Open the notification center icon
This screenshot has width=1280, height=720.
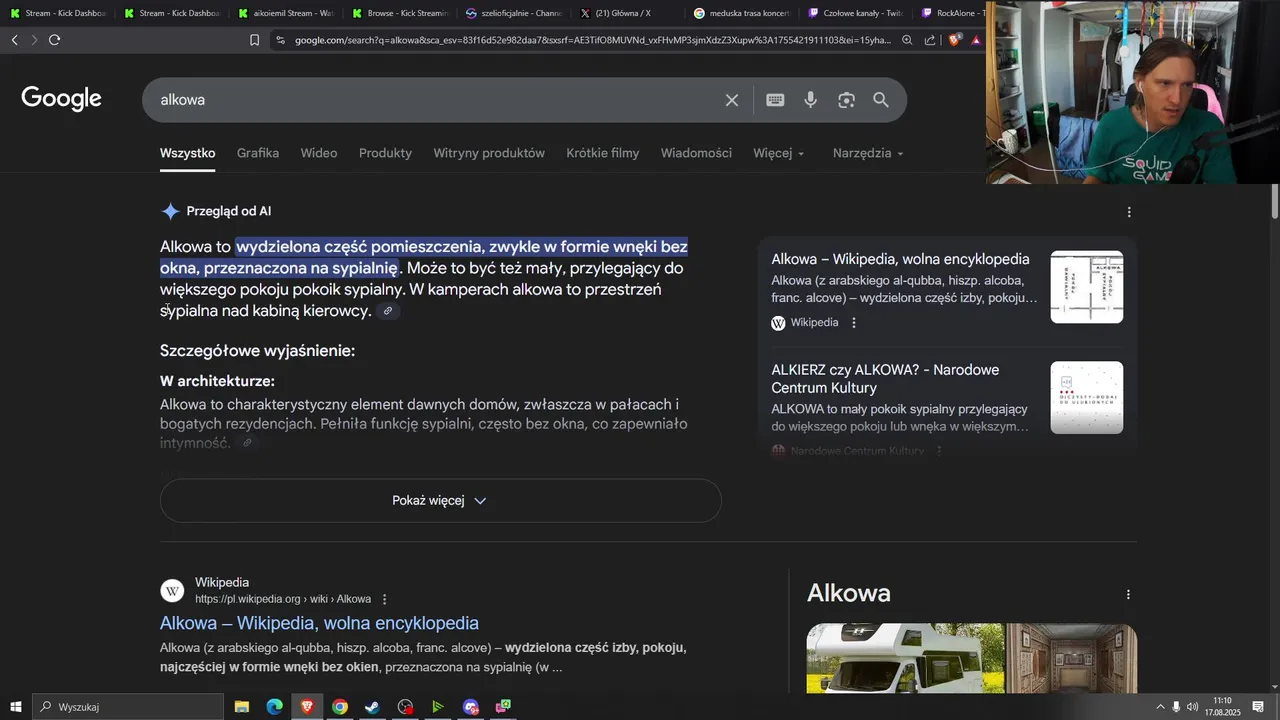click(x=1259, y=707)
